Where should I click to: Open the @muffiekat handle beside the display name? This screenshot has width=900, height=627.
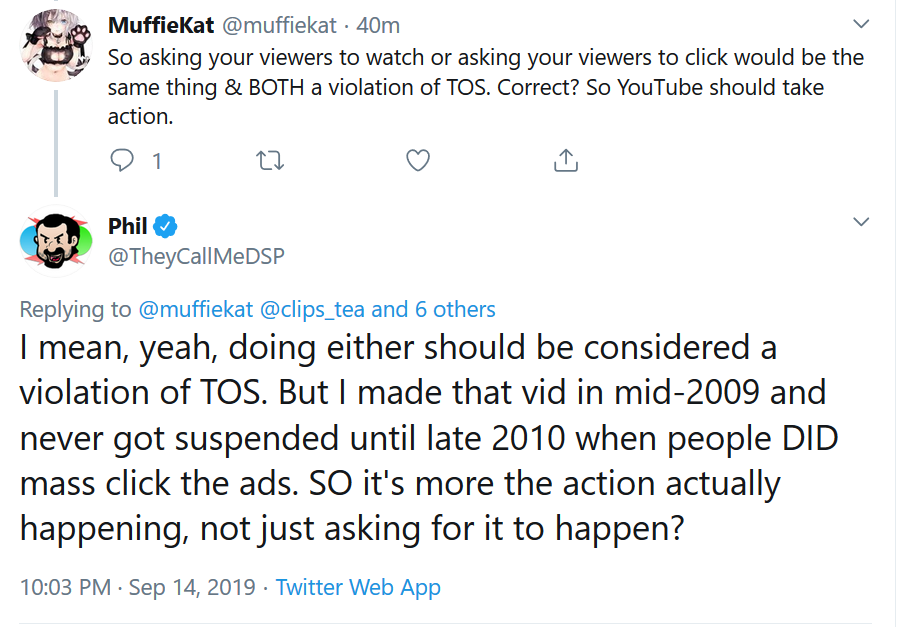(279, 25)
